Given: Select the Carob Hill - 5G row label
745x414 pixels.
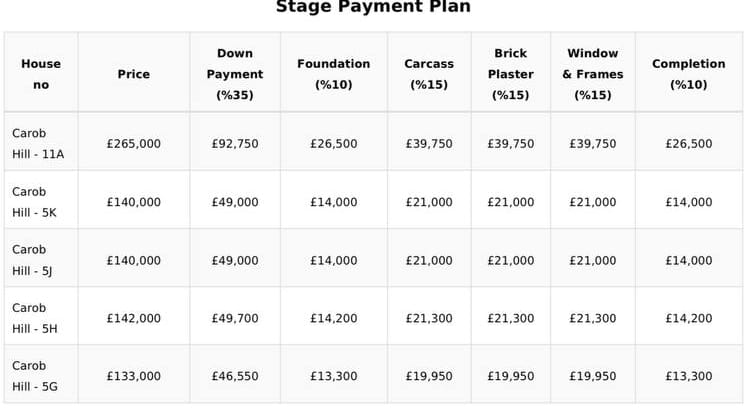Looking at the screenshot, I should [35, 376].
